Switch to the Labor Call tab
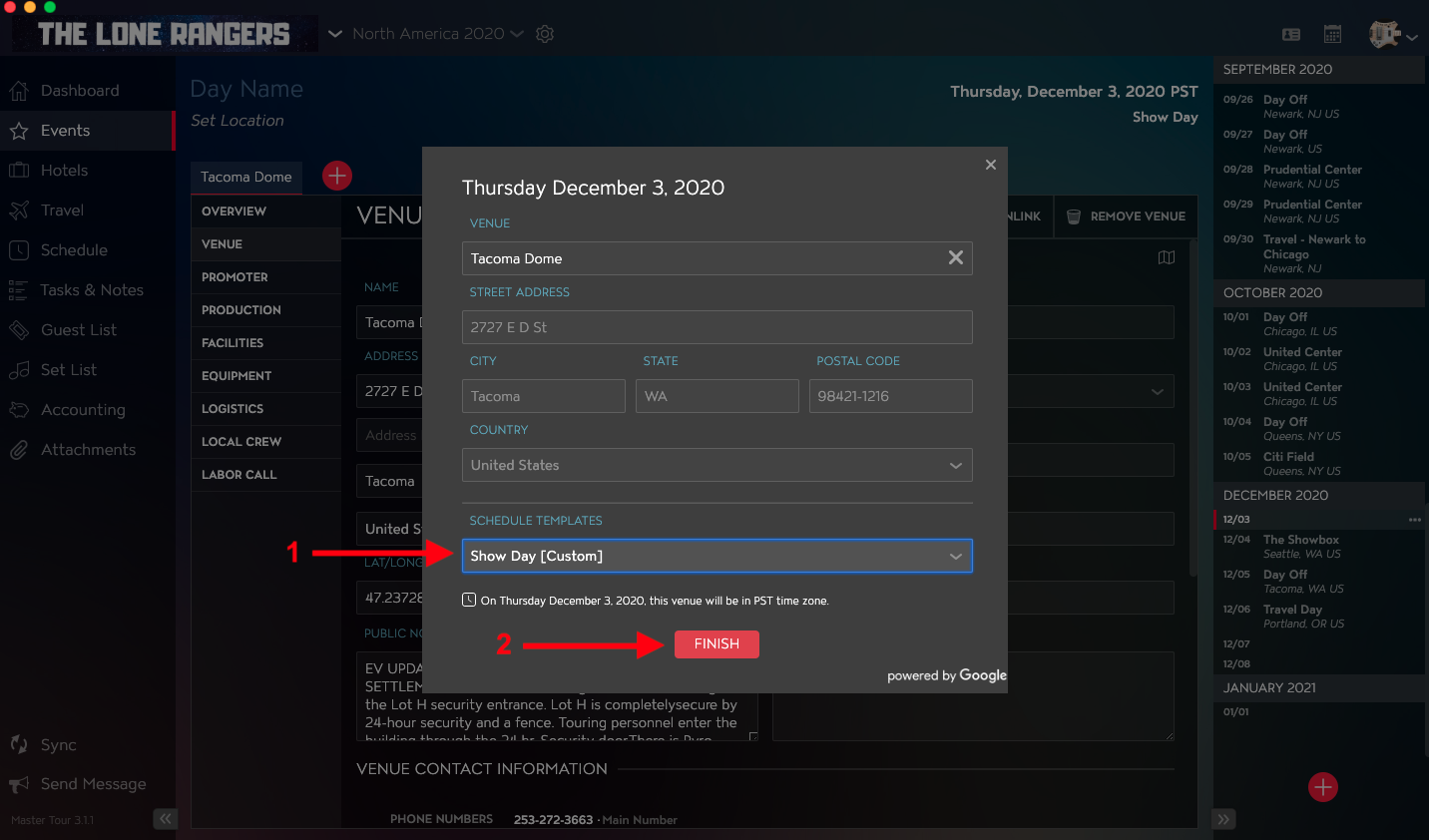 coord(265,475)
